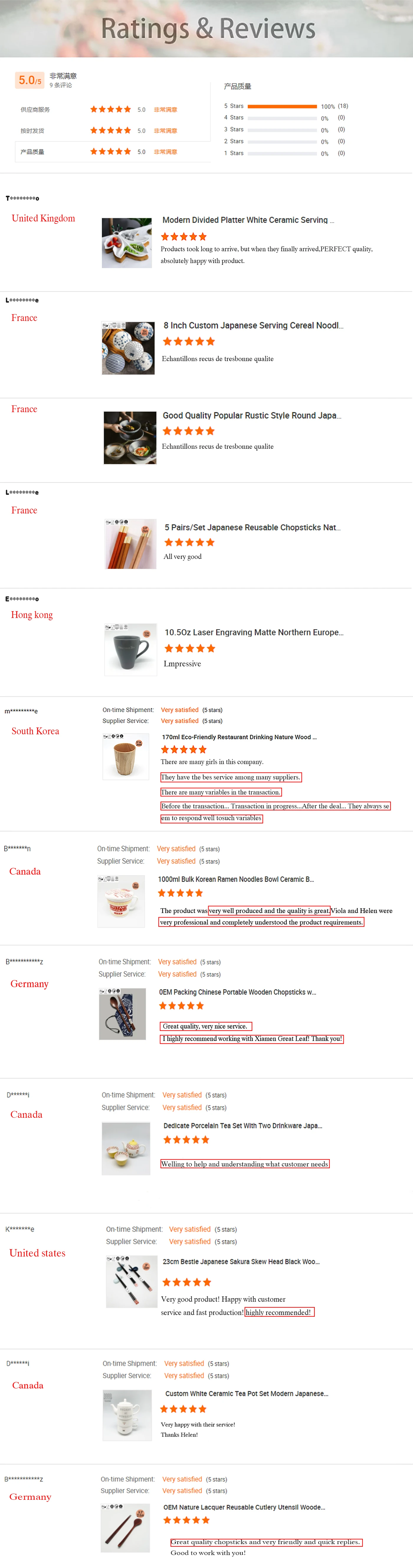413x1568 pixels.
Task: Click the 供应商服务 star rating icons
Action: point(110,110)
